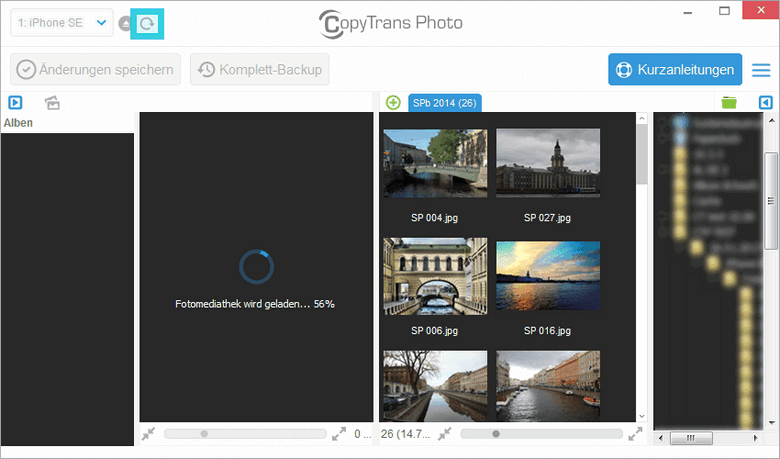Collapse the folder tree panel arrow
This screenshot has width=780, height=459.
click(x=766, y=102)
